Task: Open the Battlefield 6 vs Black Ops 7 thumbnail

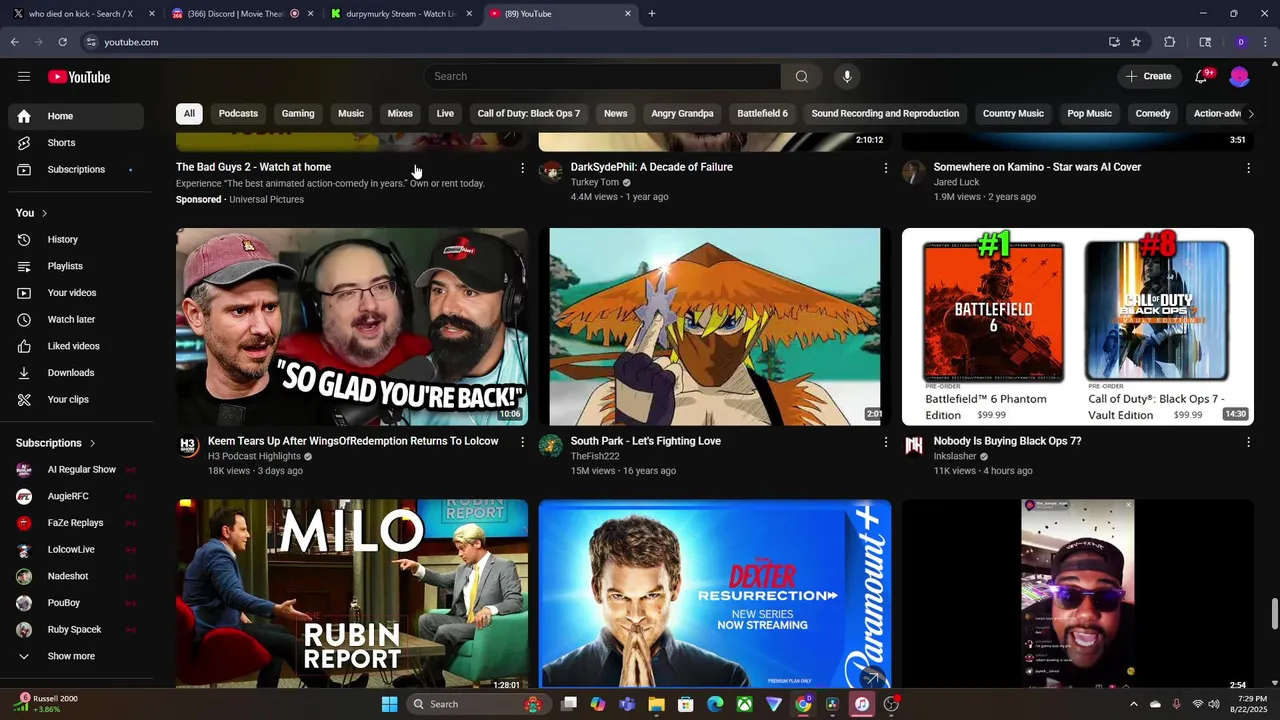Action: 1078,327
